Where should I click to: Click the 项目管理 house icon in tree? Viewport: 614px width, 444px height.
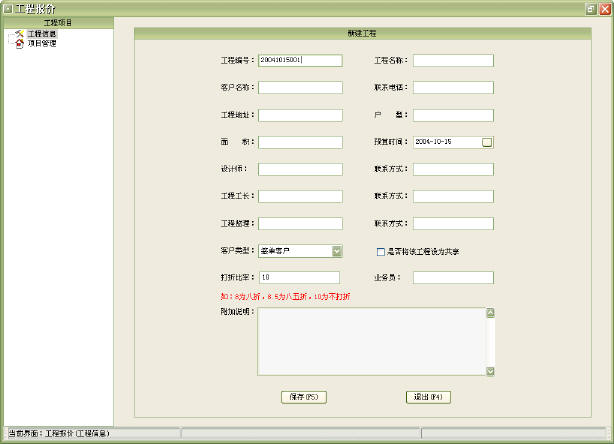pyautogui.click(x=19, y=44)
